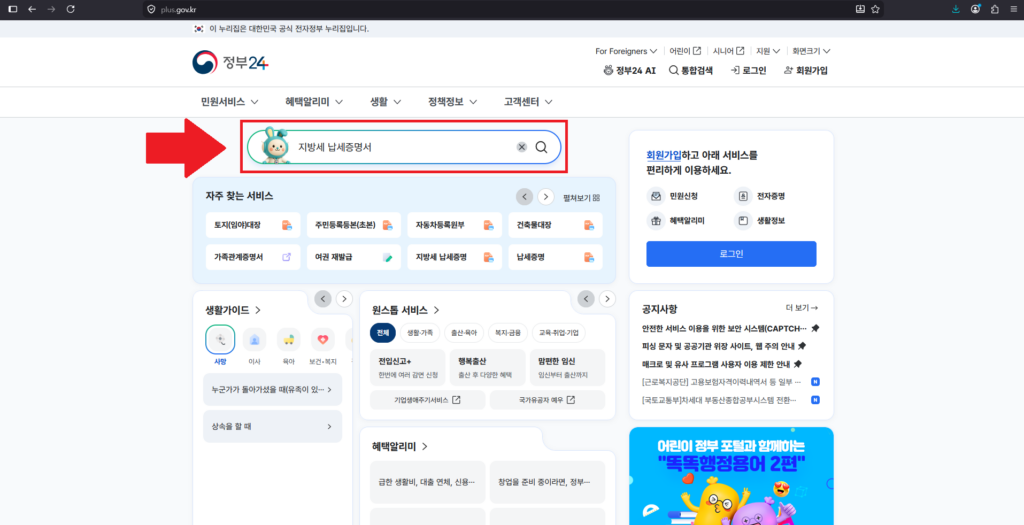Expand 혜택알리미 menu
This screenshot has height=525, width=1024.
pyautogui.click(x=316, y=102)
